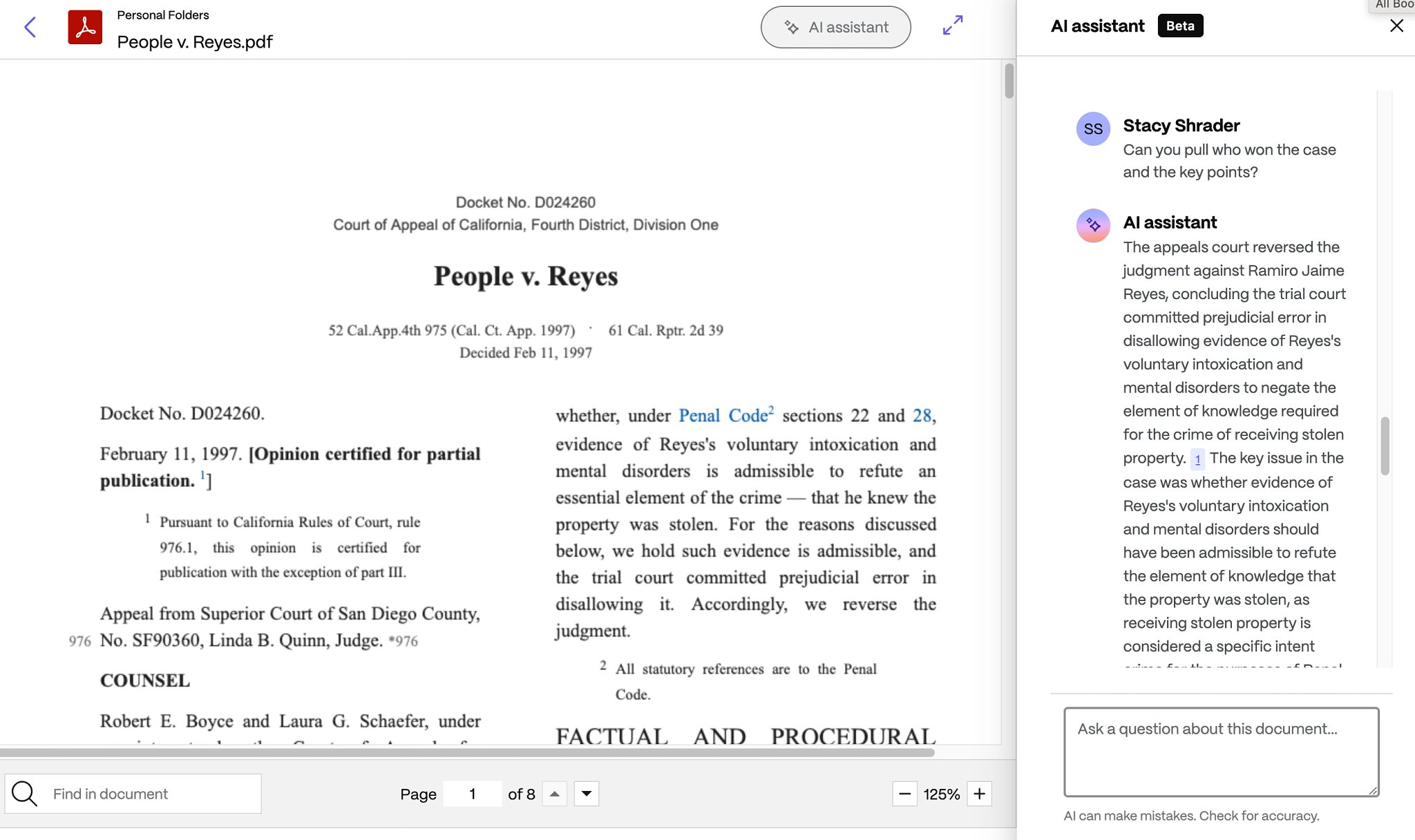The height and width of the screenshot is (840, 1415).
Task: Click the 125% zoom level indicator
Action: [941, 794]
